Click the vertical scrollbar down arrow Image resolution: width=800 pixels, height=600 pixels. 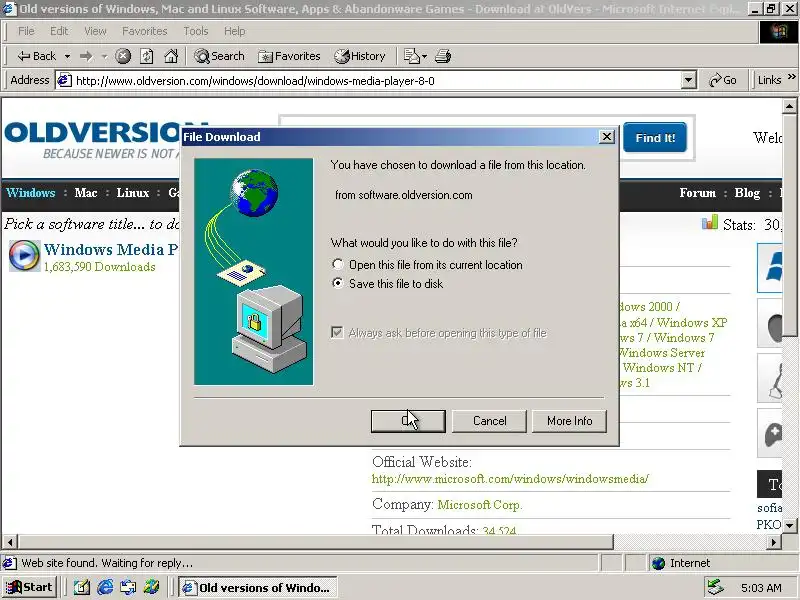click(x=789, y=525)
